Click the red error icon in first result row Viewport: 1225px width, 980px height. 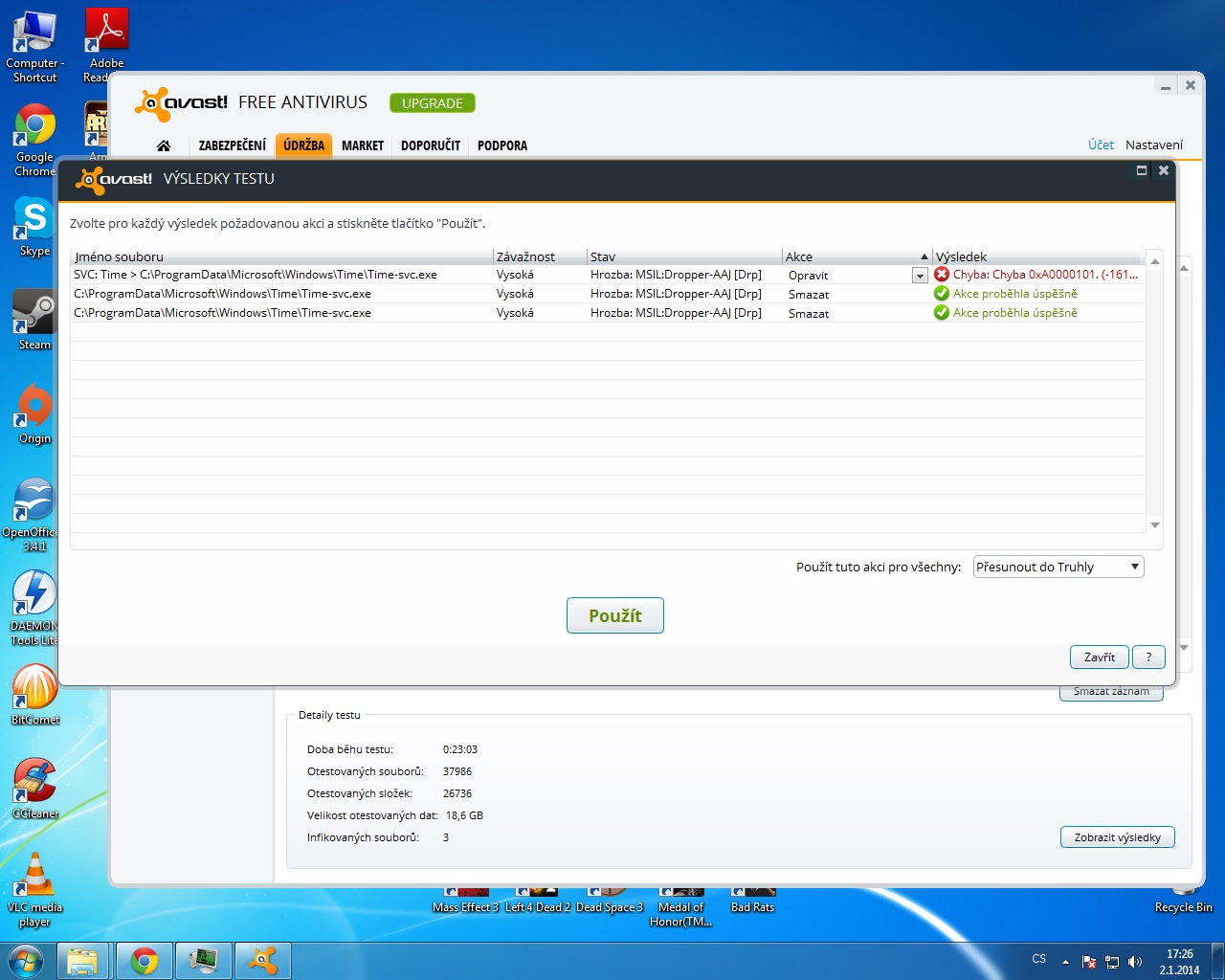click(x=942, y=275)
